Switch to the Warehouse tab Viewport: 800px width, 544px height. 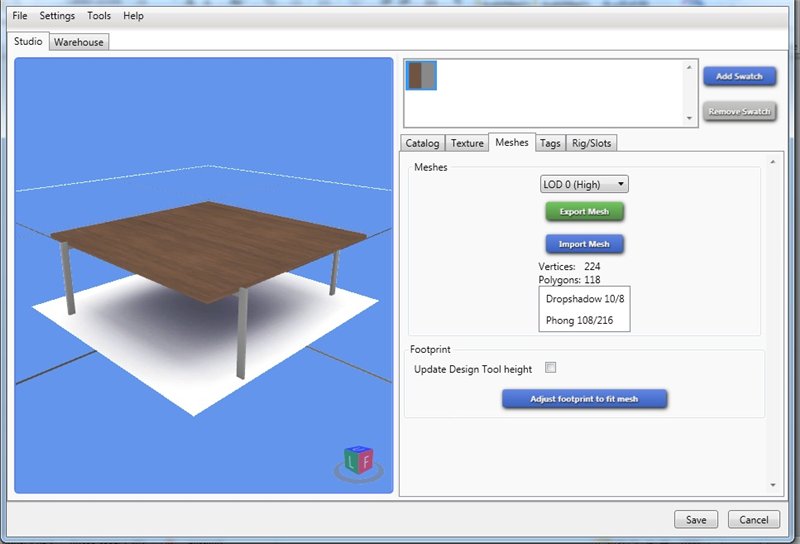tap(78, 42)
